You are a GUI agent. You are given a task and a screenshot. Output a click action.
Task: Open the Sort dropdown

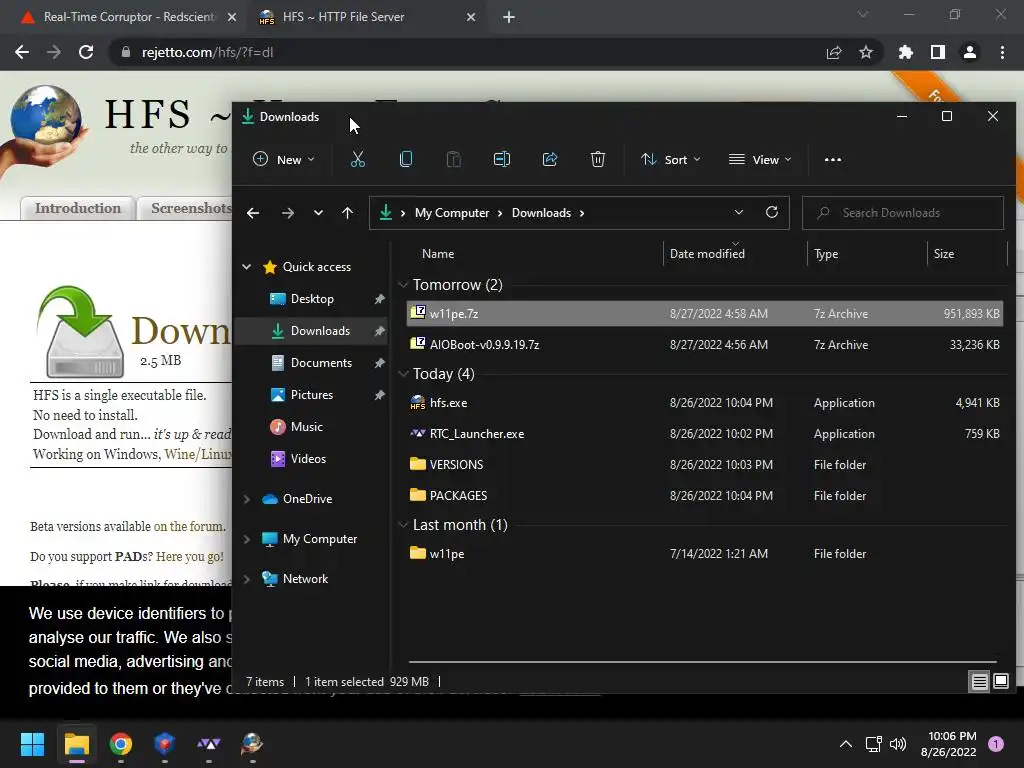point(671,159)
